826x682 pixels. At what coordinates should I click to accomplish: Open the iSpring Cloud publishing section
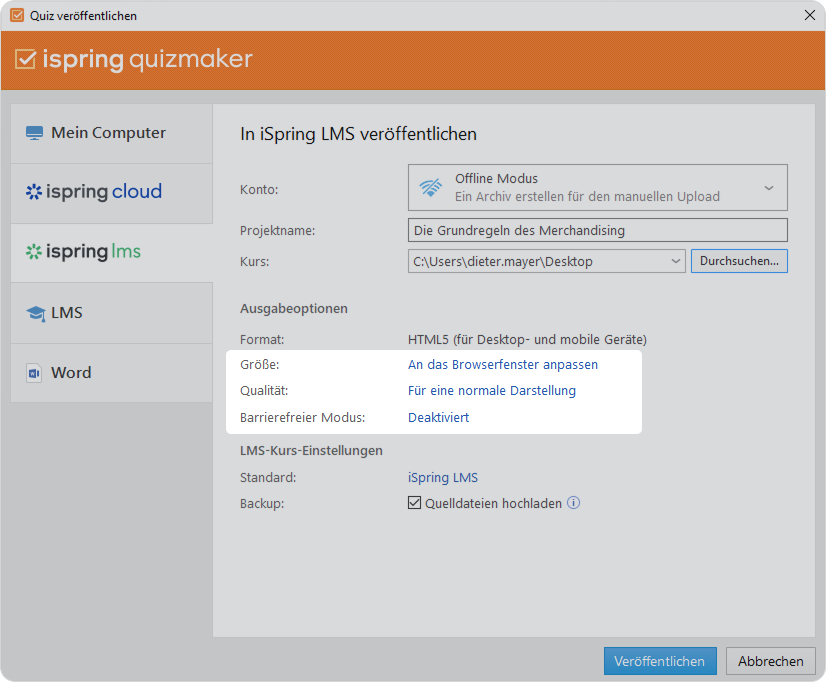tap(94, 192)
